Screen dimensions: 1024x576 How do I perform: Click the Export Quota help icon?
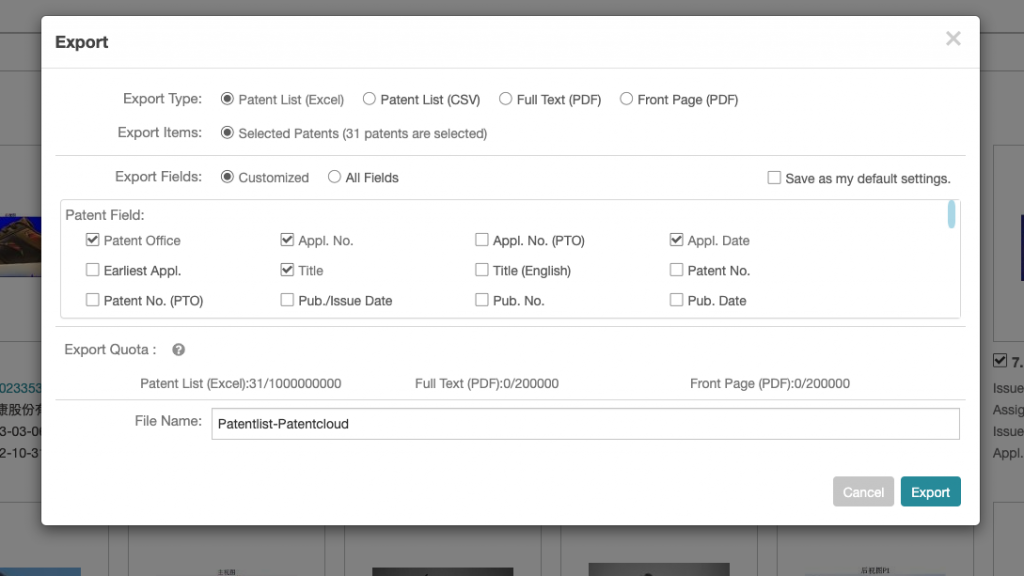point(178,350)
